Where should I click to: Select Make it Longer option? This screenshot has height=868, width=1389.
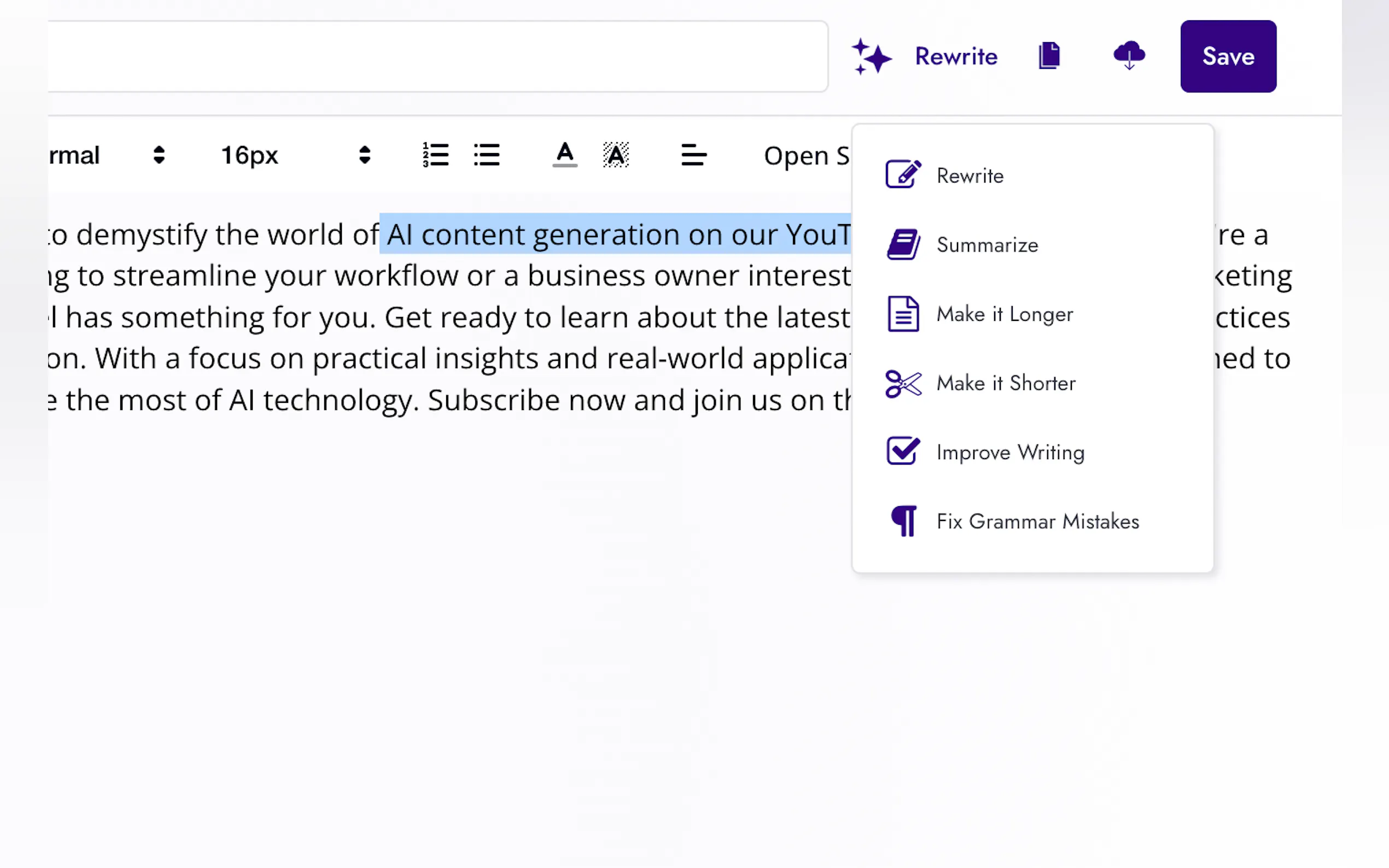1004,314
